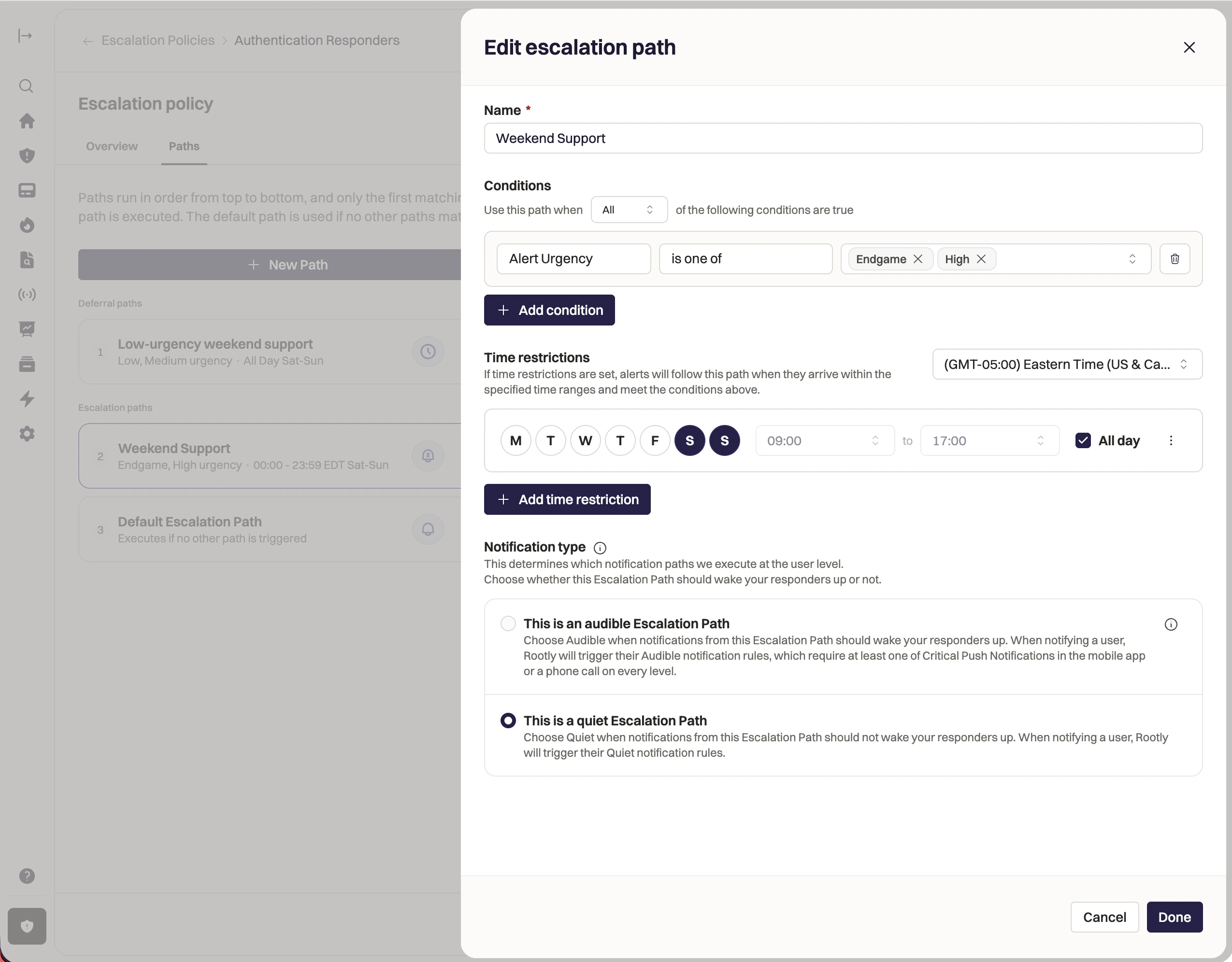Image resolution: width=1232 pixels, height=962 pixels.
Task: Click the Done button
Action: coord(1174,917)
